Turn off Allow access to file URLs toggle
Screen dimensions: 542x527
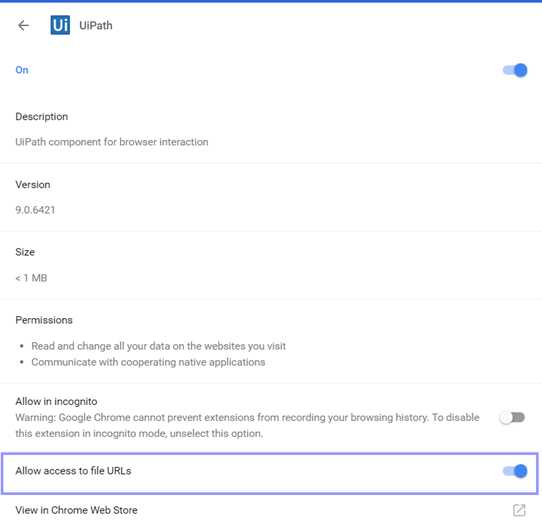click(x=515, y=471)
